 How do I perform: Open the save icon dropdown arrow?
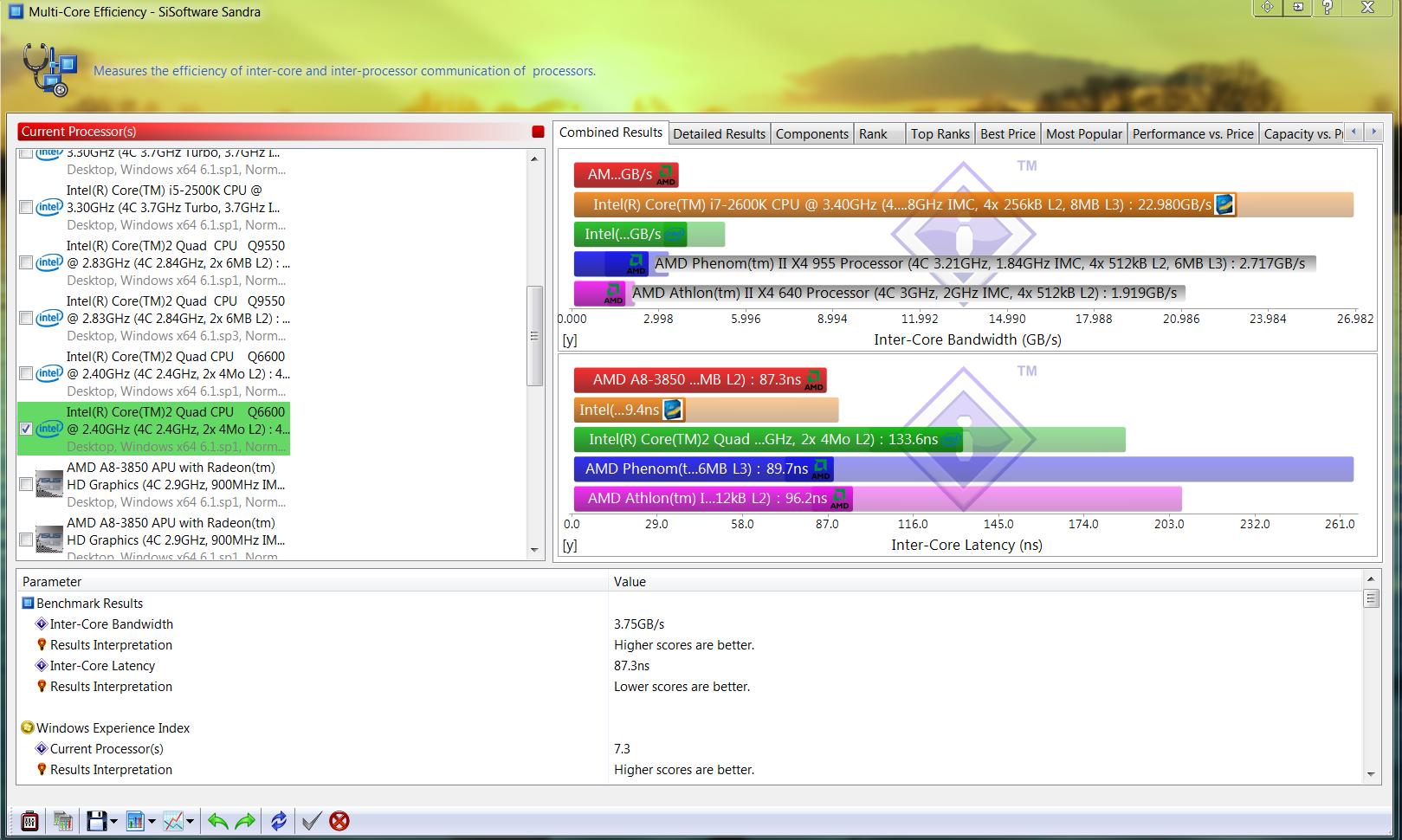pos(113,821)
